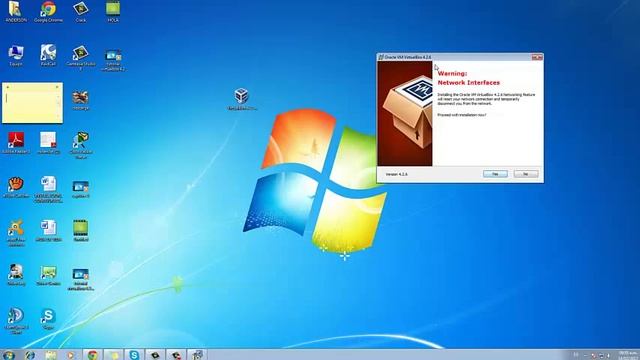Select the image thumbnail beside the sticky note
The image size is (640, 360).
(x=80, y=100)
